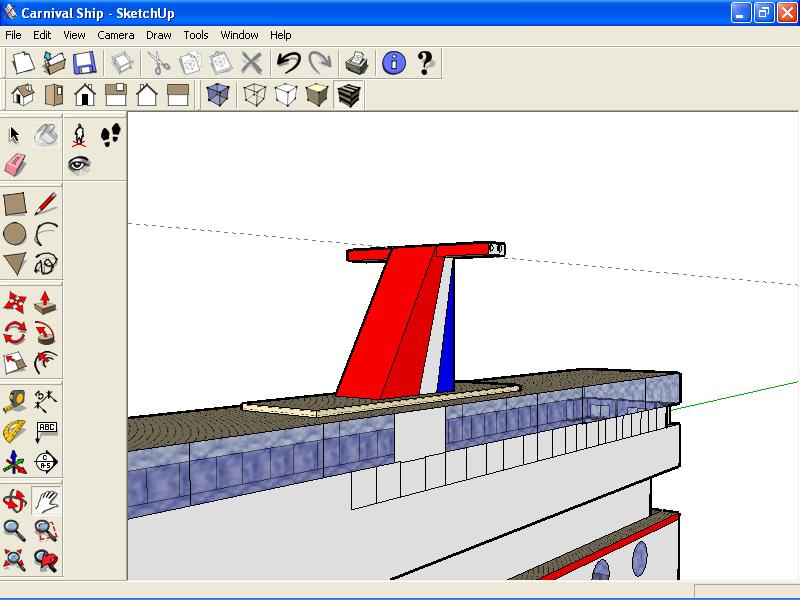
Task: Select the Zoom Window tool
Action: [46, 531]
